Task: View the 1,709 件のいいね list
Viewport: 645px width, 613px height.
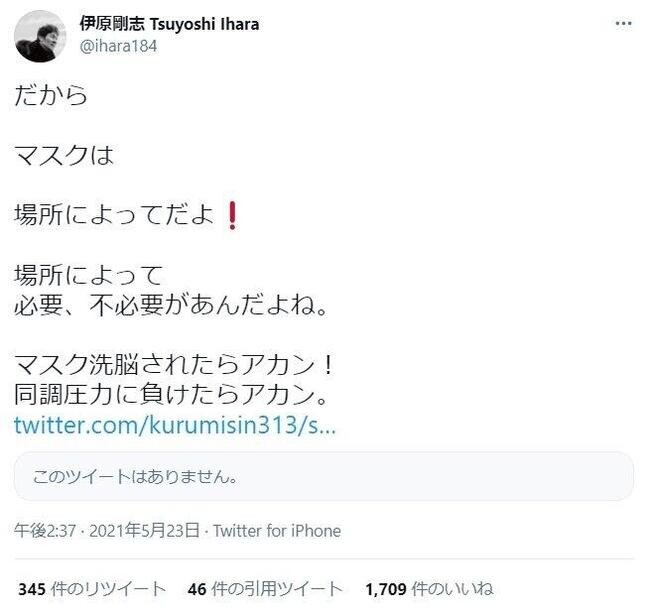Action: 429,589
